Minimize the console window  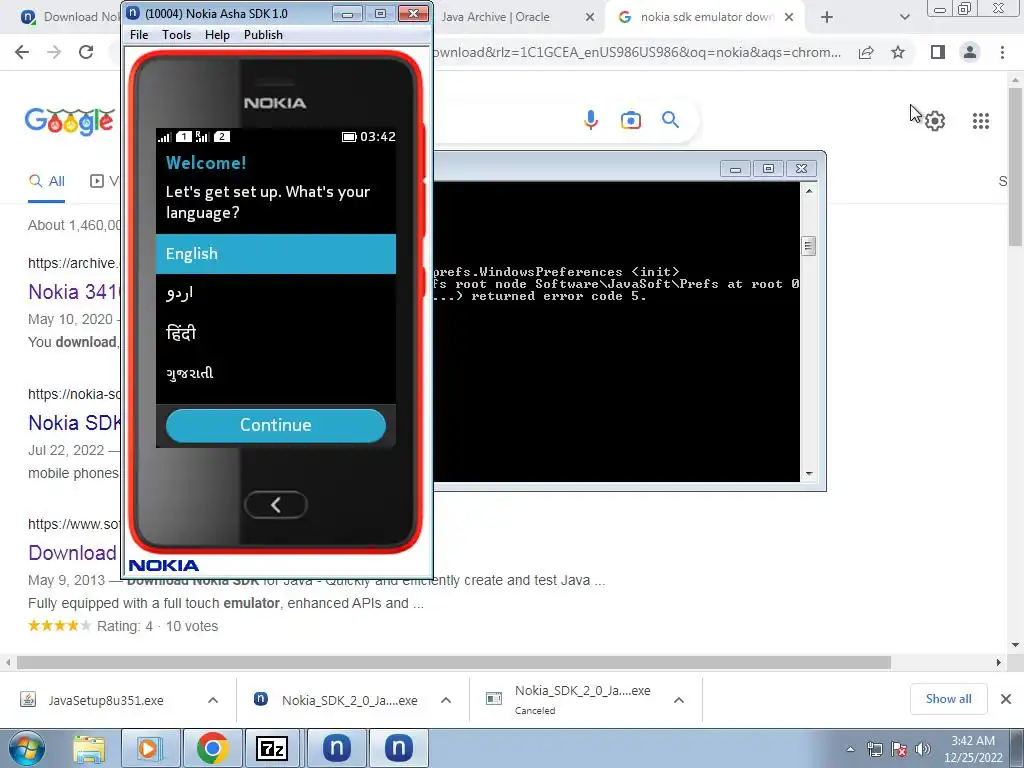[x=735, y=169]
